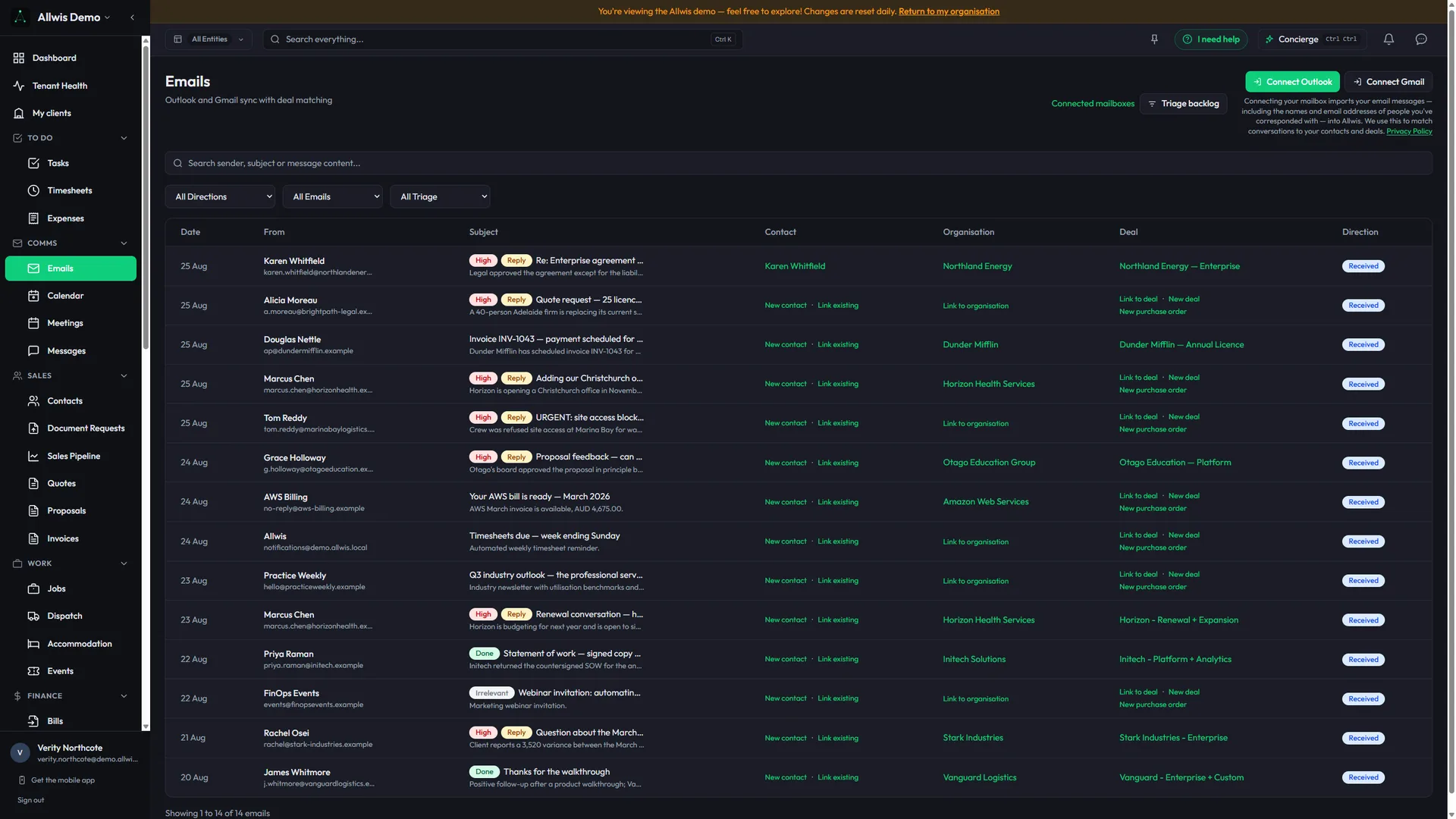
Task: Click Link existing in Grace Holloway row
Action: click(837, 463)
